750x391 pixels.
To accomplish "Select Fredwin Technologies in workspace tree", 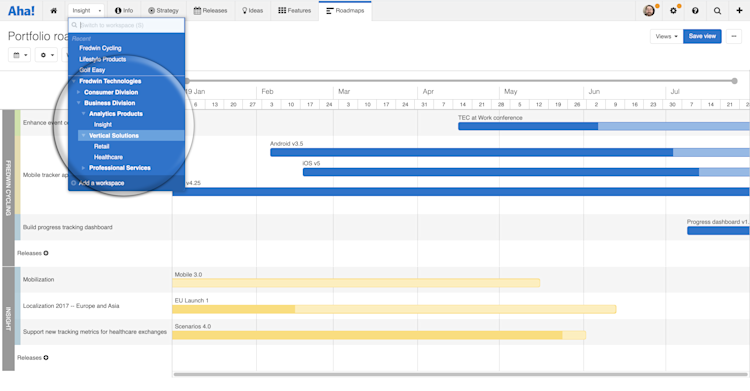I will (110, 81).
